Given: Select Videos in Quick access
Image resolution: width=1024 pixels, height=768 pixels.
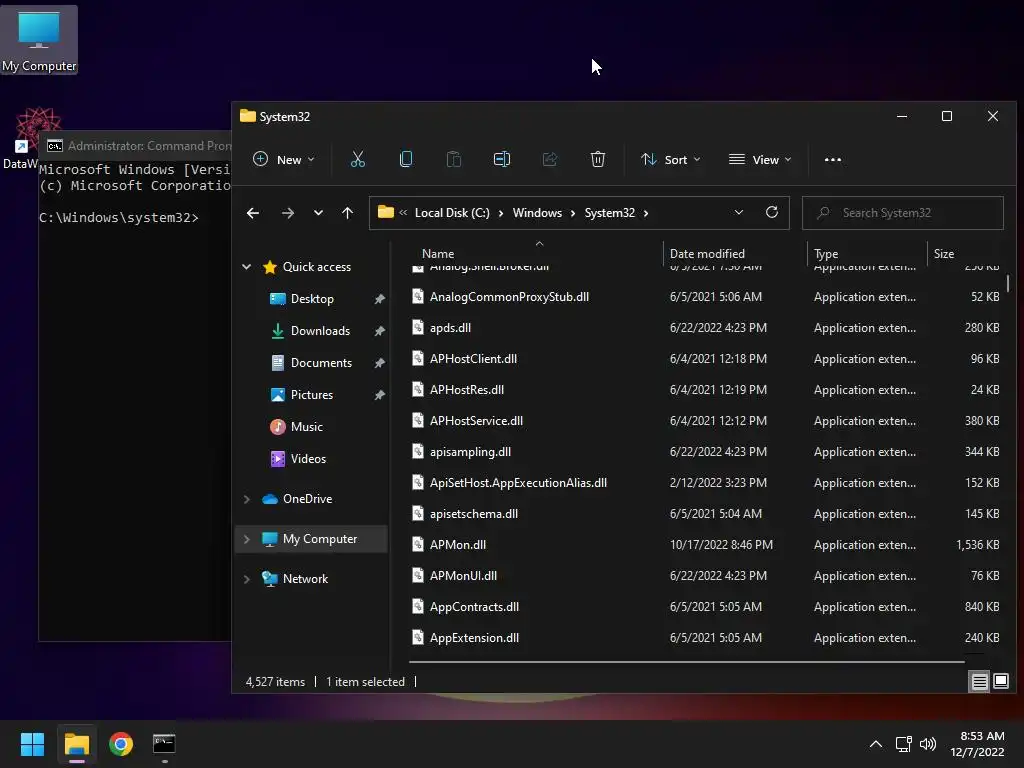Looking at the screenshot, I should click(x=308, y=458).
